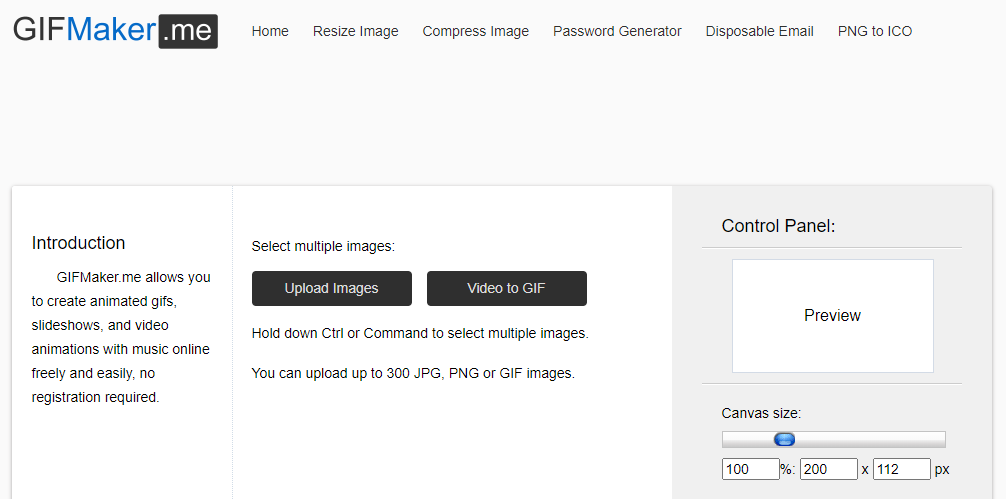The image size is (1006, 499).
Task: Open the Home navigation link
Action: click(x=270, y=31)
